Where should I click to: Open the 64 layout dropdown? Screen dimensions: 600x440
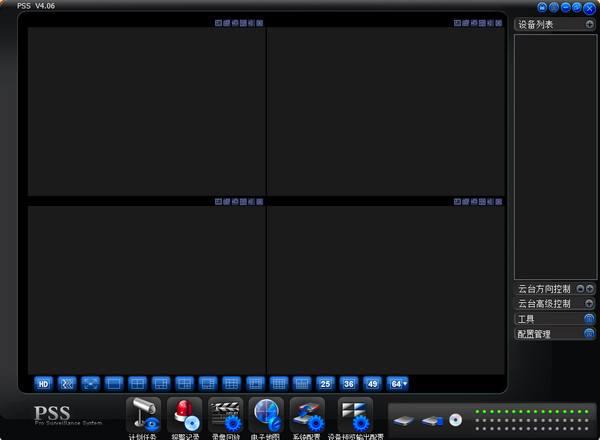pyautogui.click(x=398, y=383)
